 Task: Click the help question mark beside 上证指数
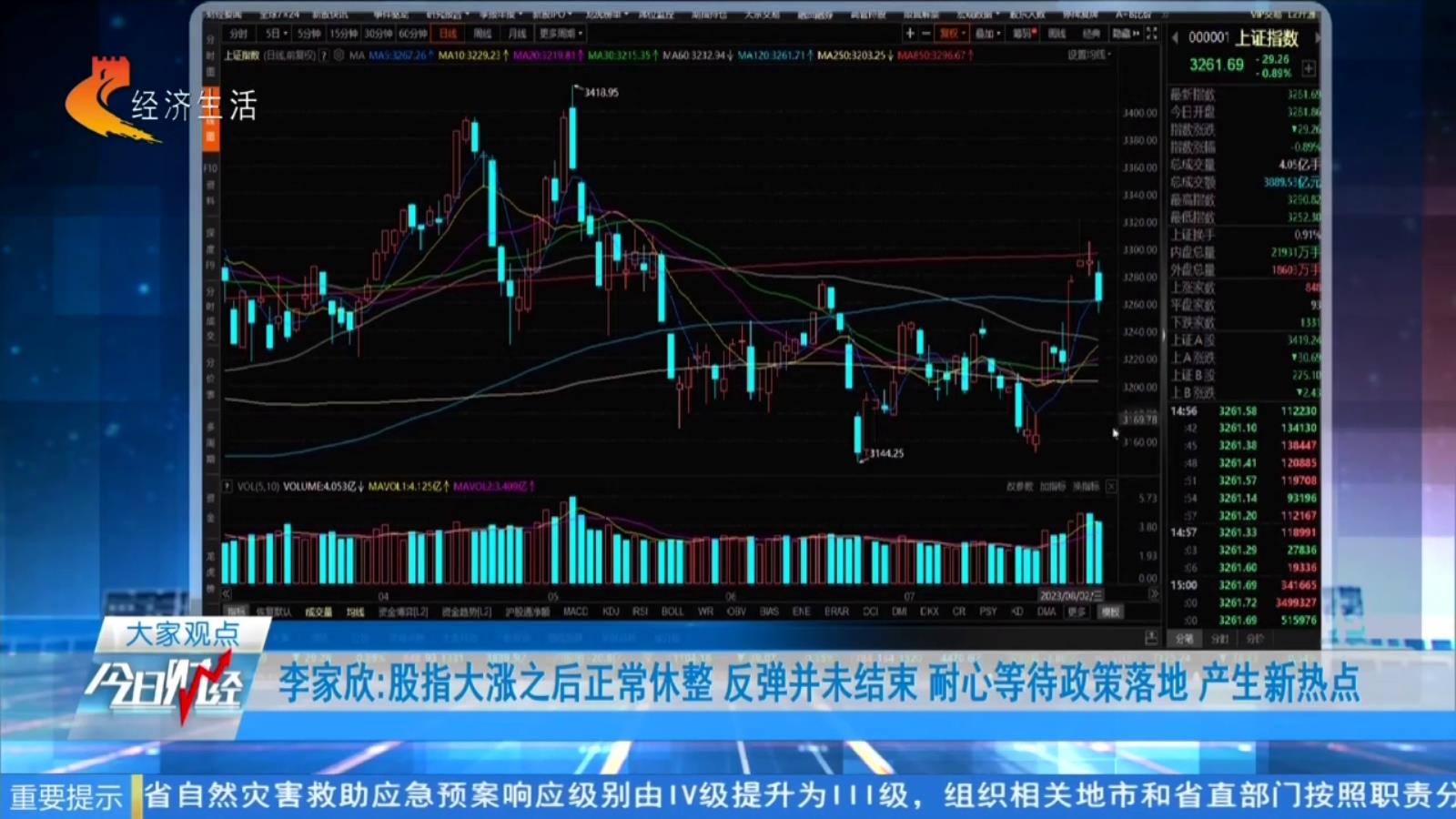pyautogui.click(x=324, y=56)
